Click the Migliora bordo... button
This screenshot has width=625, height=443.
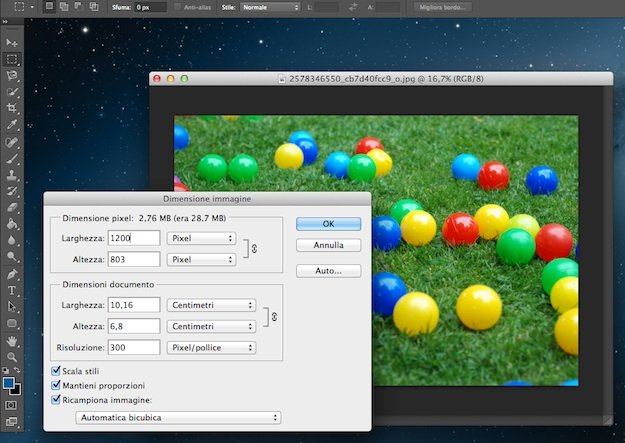click(442, 7)
